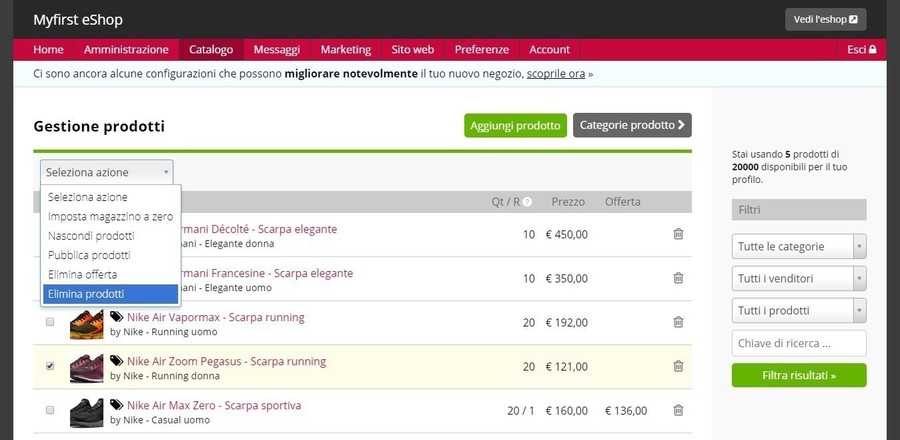Delete the Armani Décolté product via trash icon

click(678, 234)
